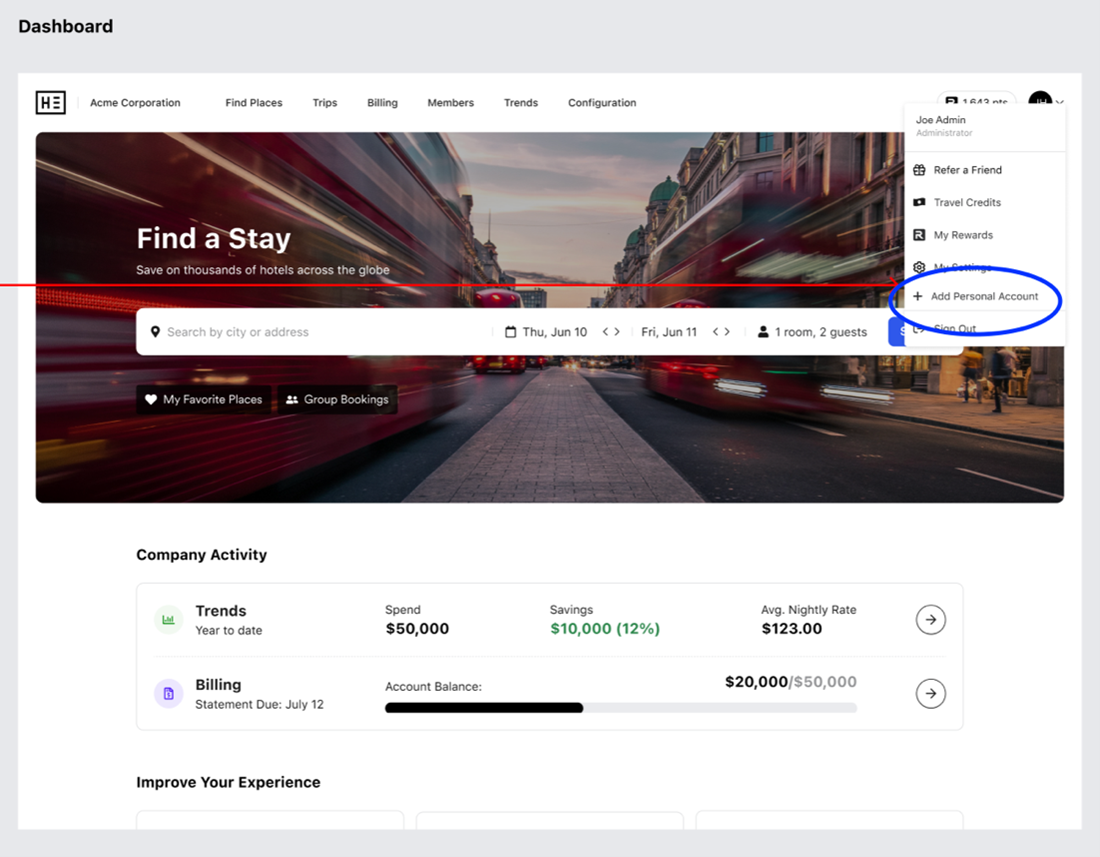This screenshot has height=857, width=1100.
Task: Click the My Rewards icon in the menu
Action: pyautogui.click(x=919, y=234)
